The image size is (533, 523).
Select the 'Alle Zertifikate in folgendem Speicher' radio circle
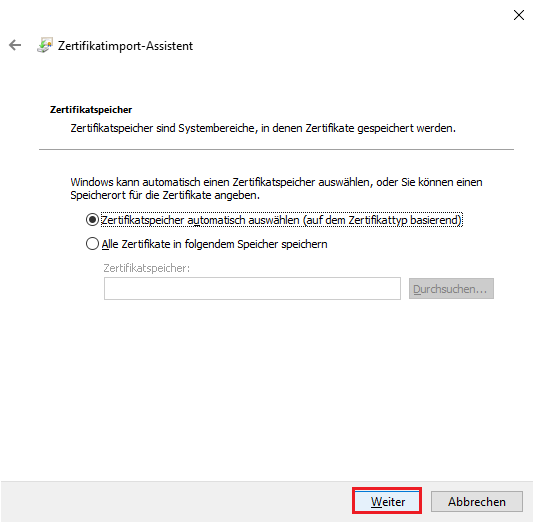pyautogui.click(x=92, y=244)
